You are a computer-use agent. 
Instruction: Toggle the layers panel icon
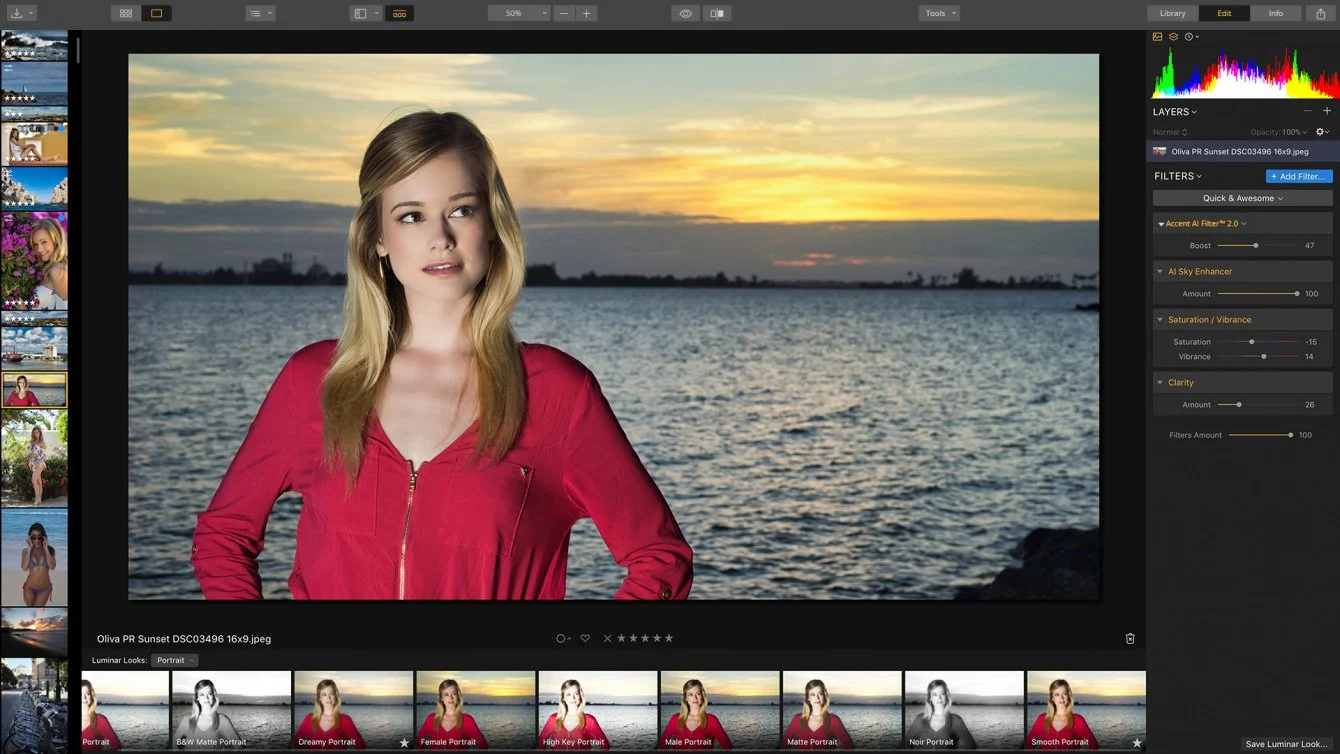pyautogui.click(x=1173, y=37)
